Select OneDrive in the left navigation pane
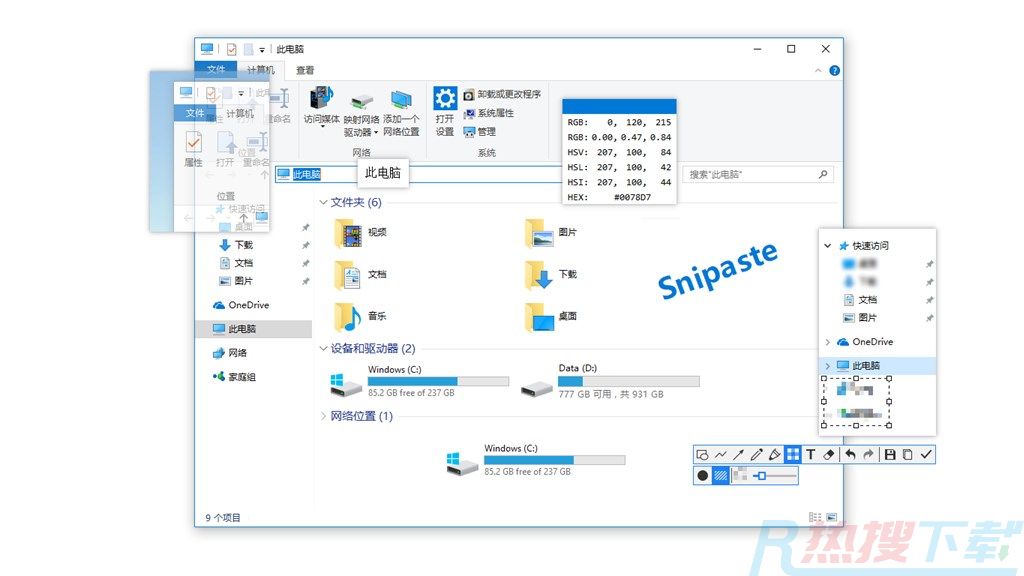Image resolution: width=1024 pixels, height=576 pixels. pyautogui.click(x=240, y=305)
